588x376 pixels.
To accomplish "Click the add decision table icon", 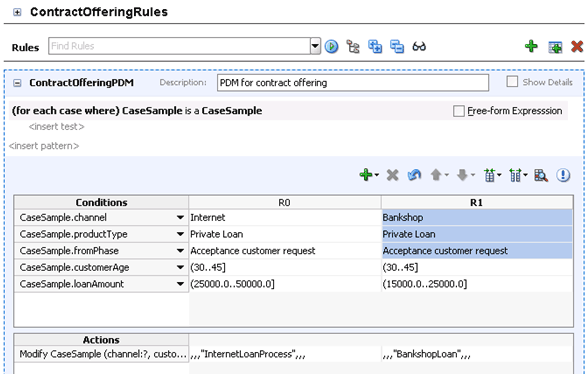I will (x=555, y=47).
